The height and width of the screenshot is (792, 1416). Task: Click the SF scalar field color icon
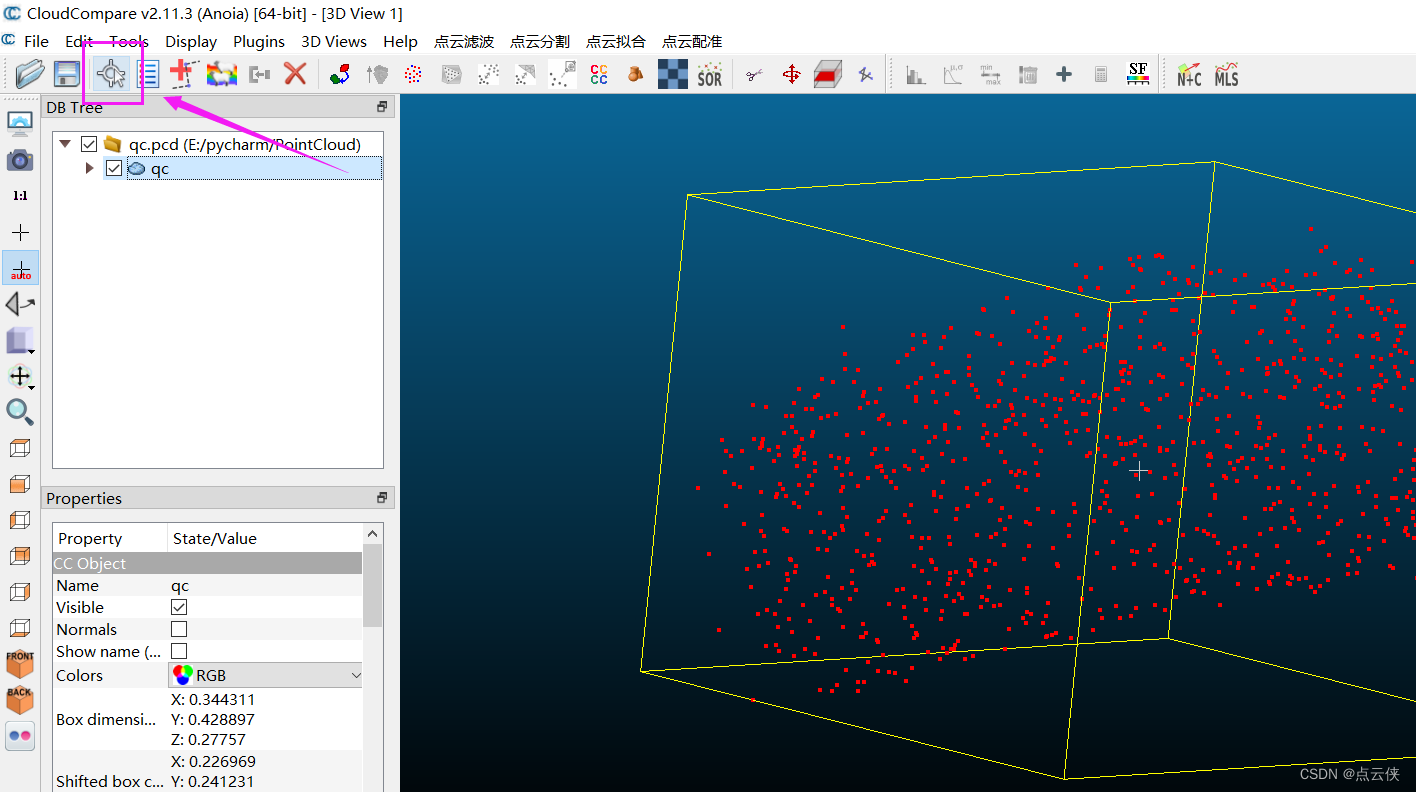[1137, 73]
